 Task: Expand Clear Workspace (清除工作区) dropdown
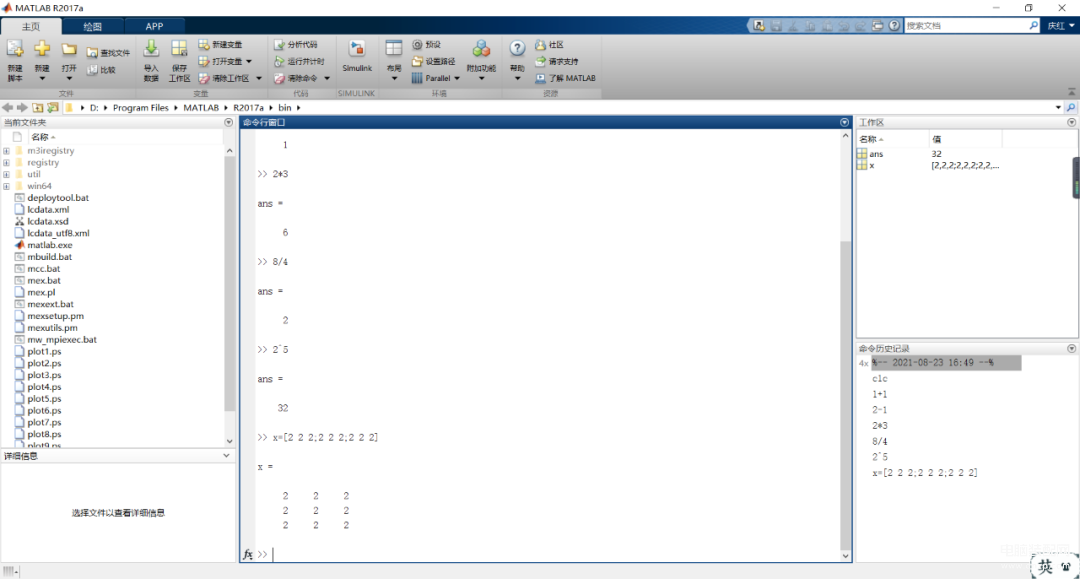pos(259,78)
